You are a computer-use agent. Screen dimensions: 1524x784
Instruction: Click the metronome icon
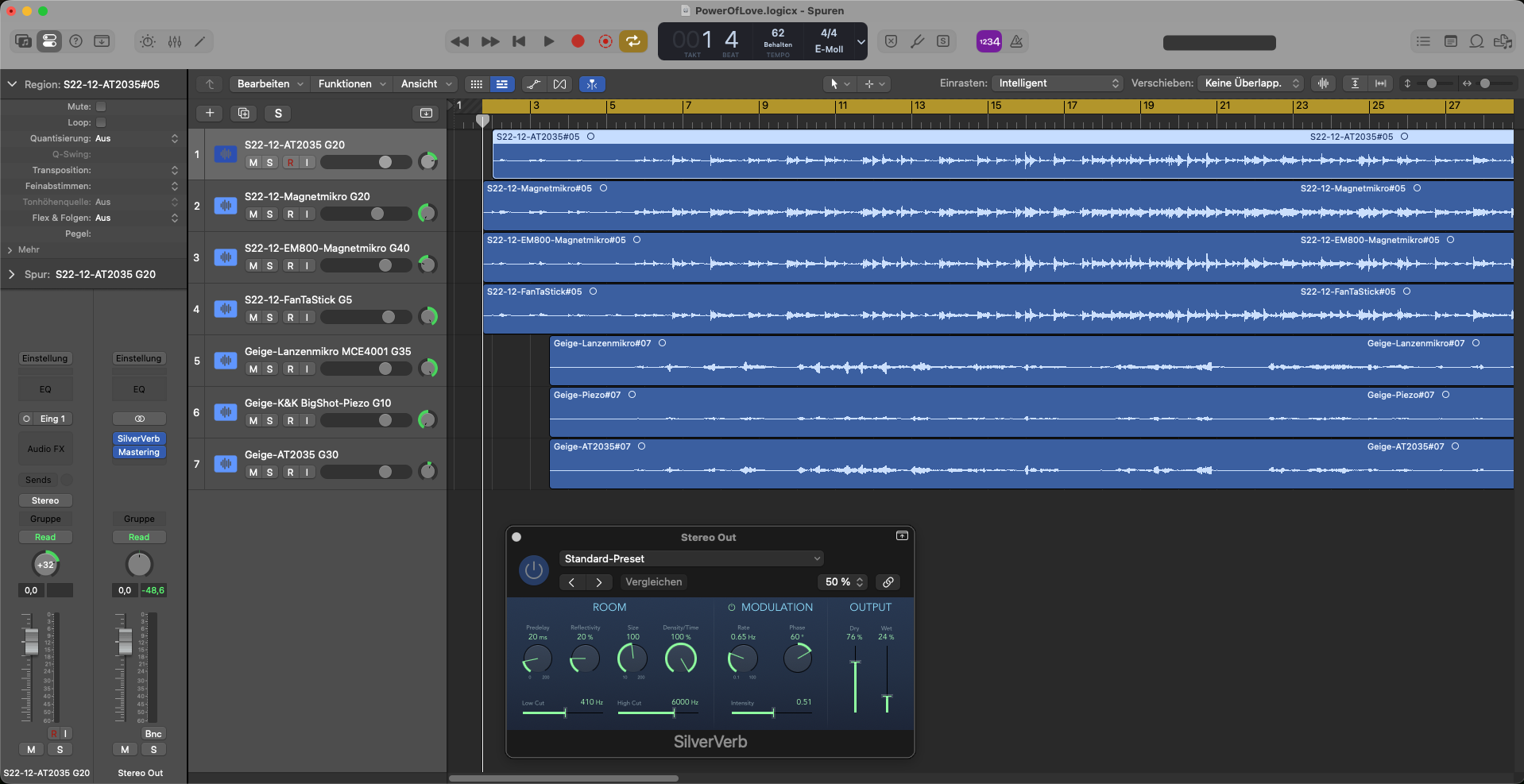click(x=1016, y=41)
